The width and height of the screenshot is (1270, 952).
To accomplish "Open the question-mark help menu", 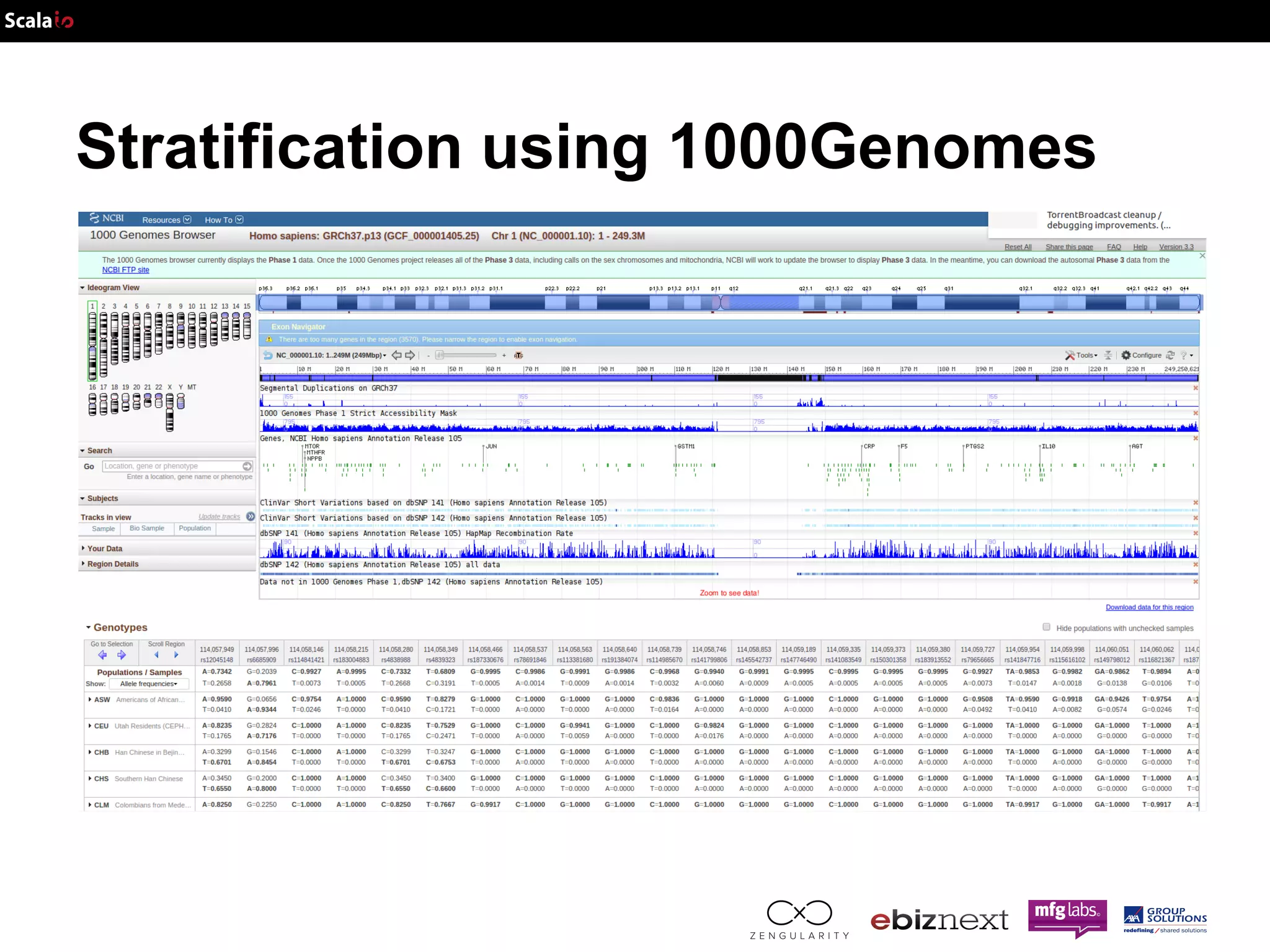I will point(1186,355).
